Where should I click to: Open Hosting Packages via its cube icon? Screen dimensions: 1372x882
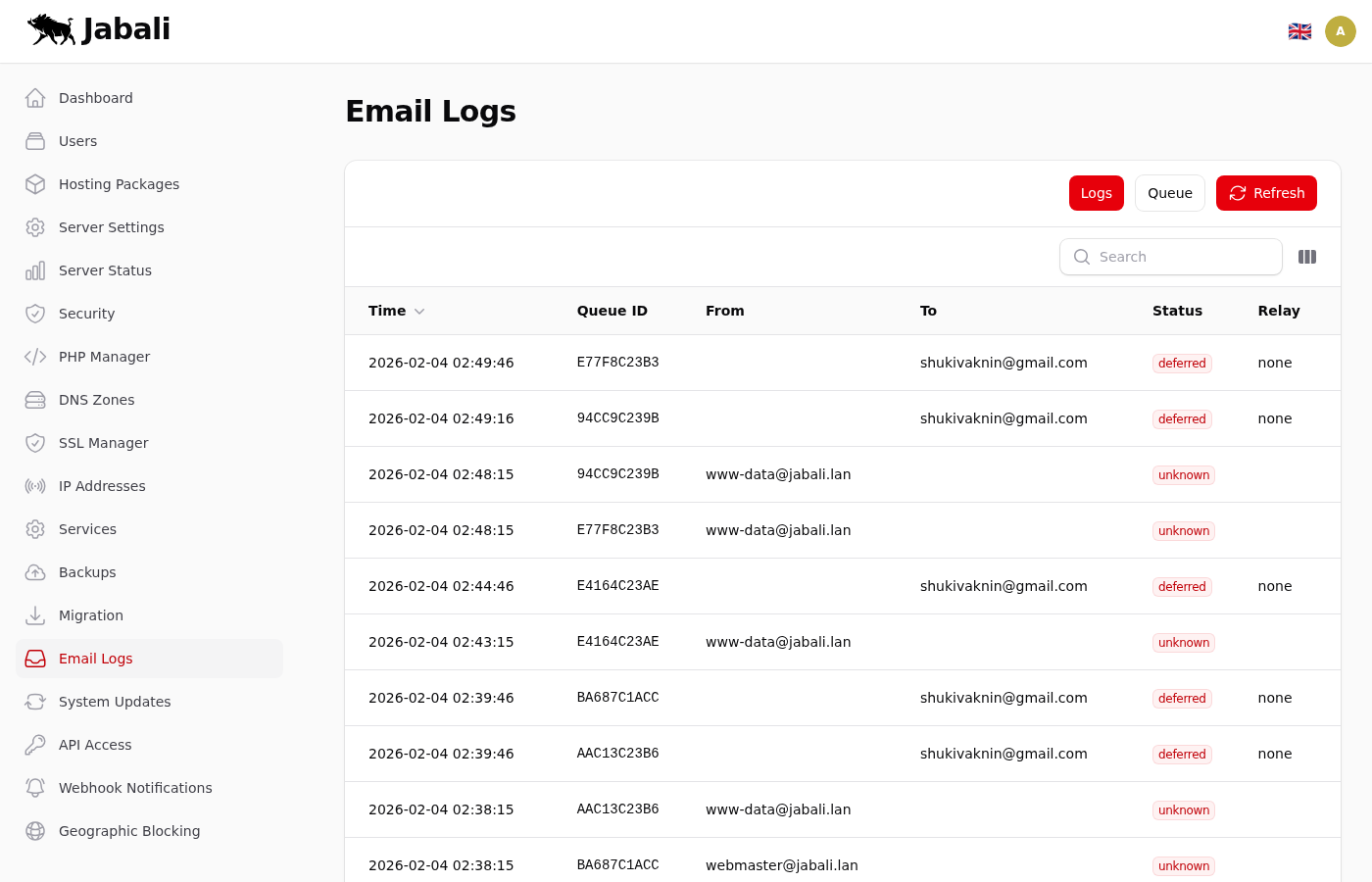pyautogui.click(x=35, y=184)
